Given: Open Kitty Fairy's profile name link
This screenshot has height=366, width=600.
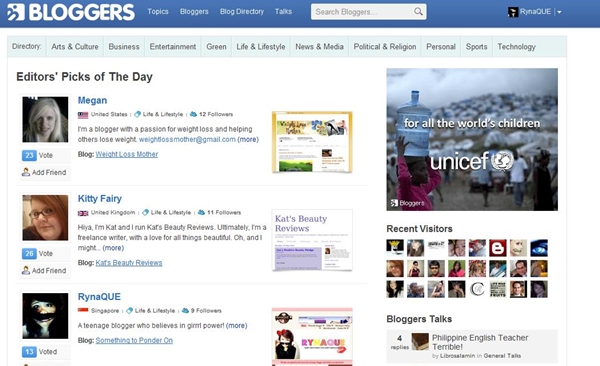Looking at the screenshot, I should click(x=99, y=199).
